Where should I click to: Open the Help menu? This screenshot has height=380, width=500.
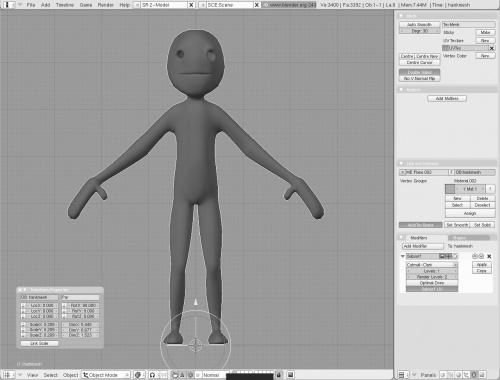coord(124,5)
